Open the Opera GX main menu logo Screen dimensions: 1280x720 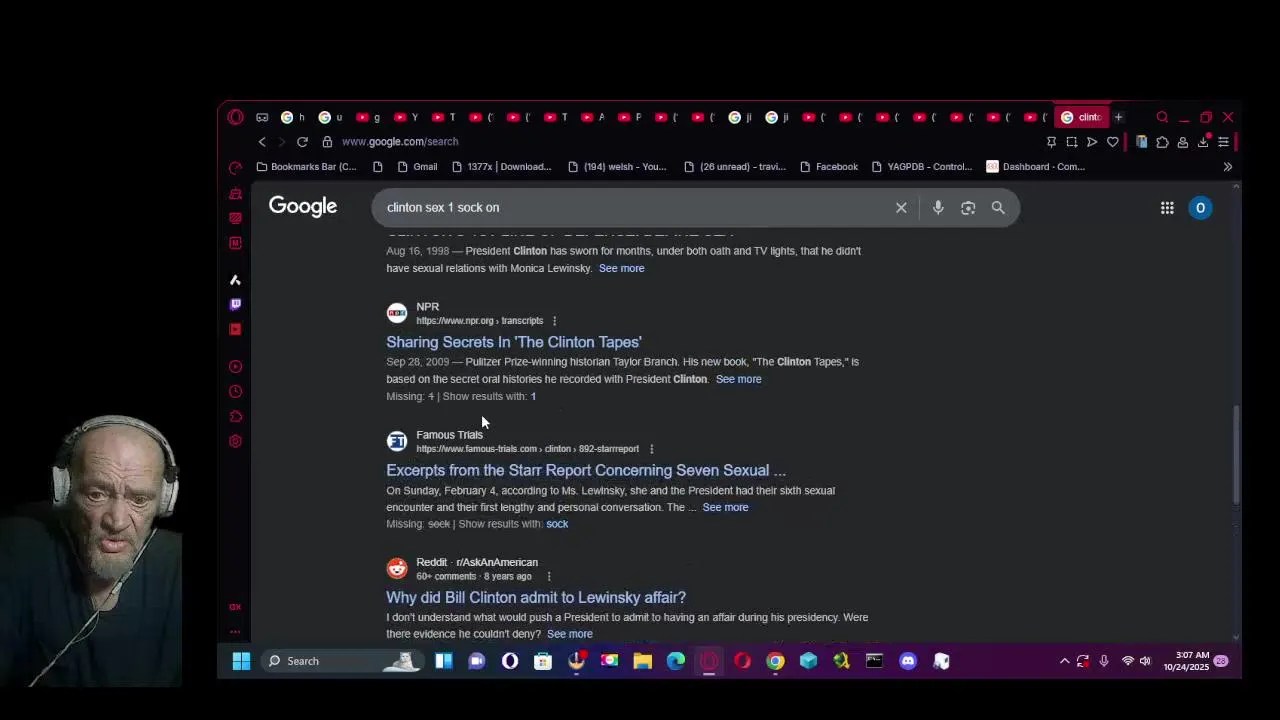pos(235,117)
